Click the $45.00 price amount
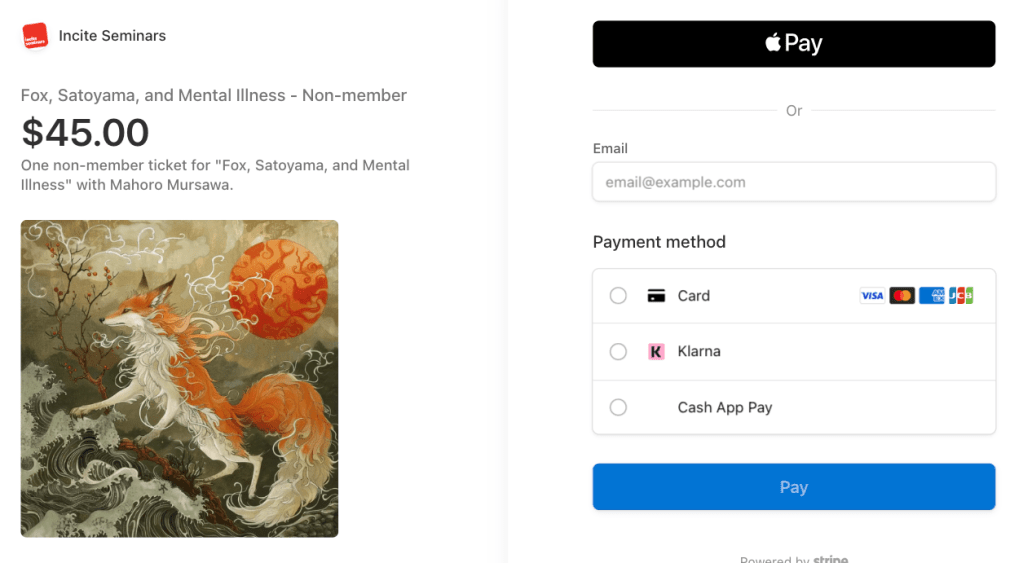 [85, 132]
